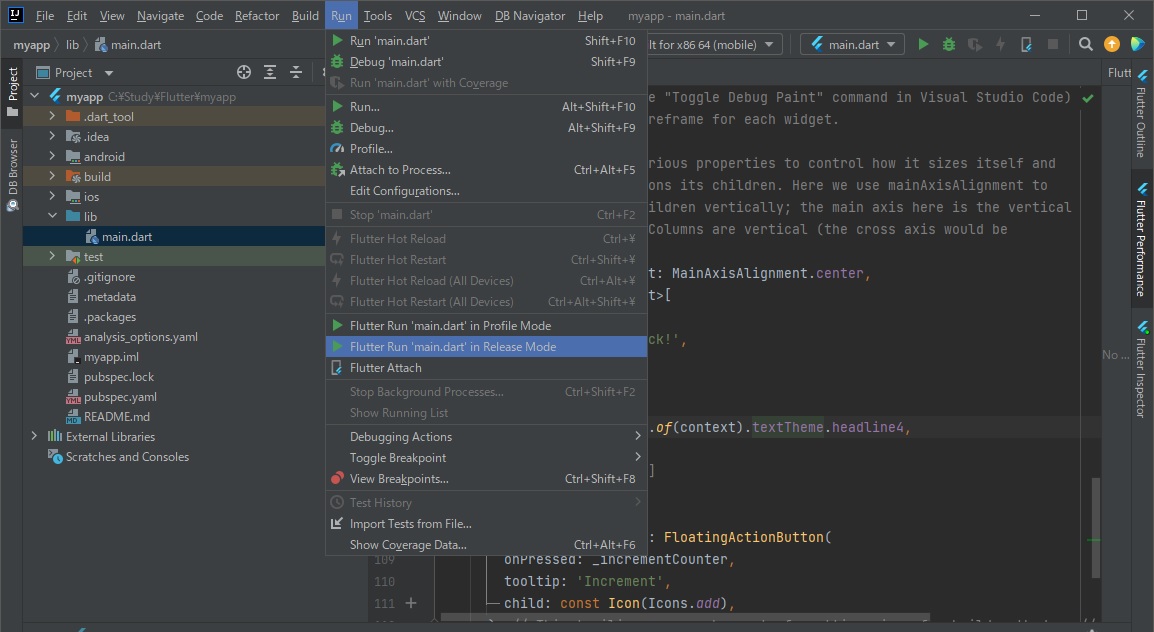This screenshot has height=632, width=1154.
Task: Click the IntelliJ app logo icon
Action: [x=15, y=15]
